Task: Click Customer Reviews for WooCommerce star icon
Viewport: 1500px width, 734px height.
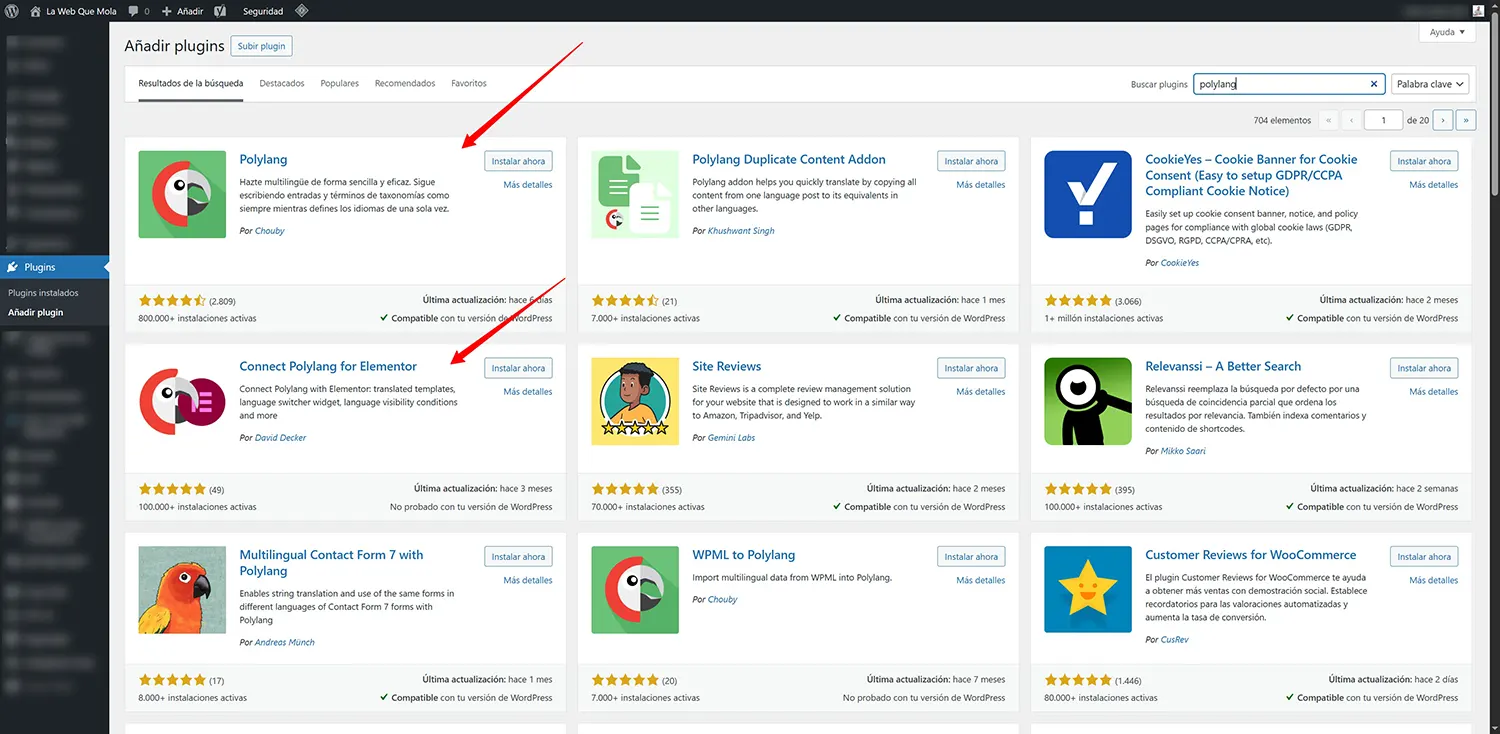Action: point(1088,589)
